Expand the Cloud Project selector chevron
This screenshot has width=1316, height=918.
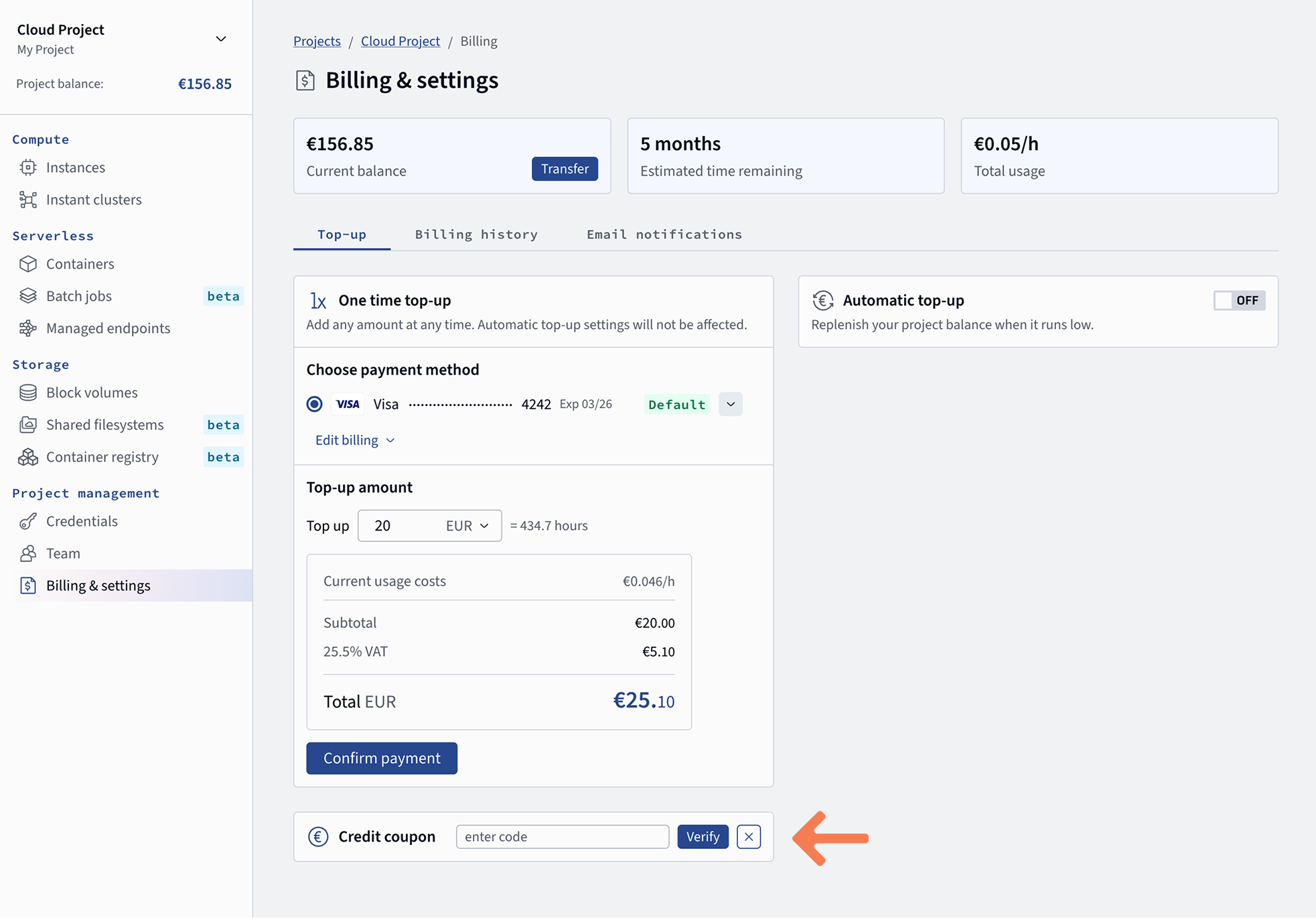click(x=220, y=39)
